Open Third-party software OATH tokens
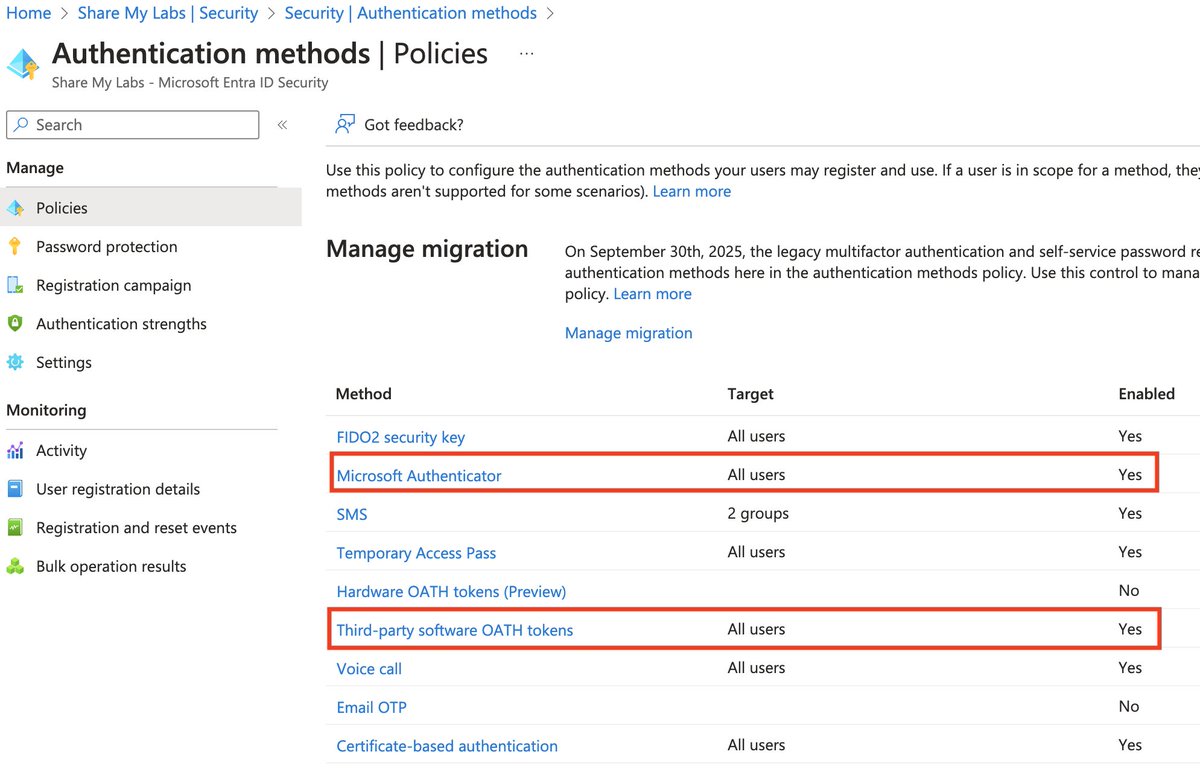Image resolution: width=1200 pixels, height=775 pixels. pyautogui.click(x=454, y=630)
